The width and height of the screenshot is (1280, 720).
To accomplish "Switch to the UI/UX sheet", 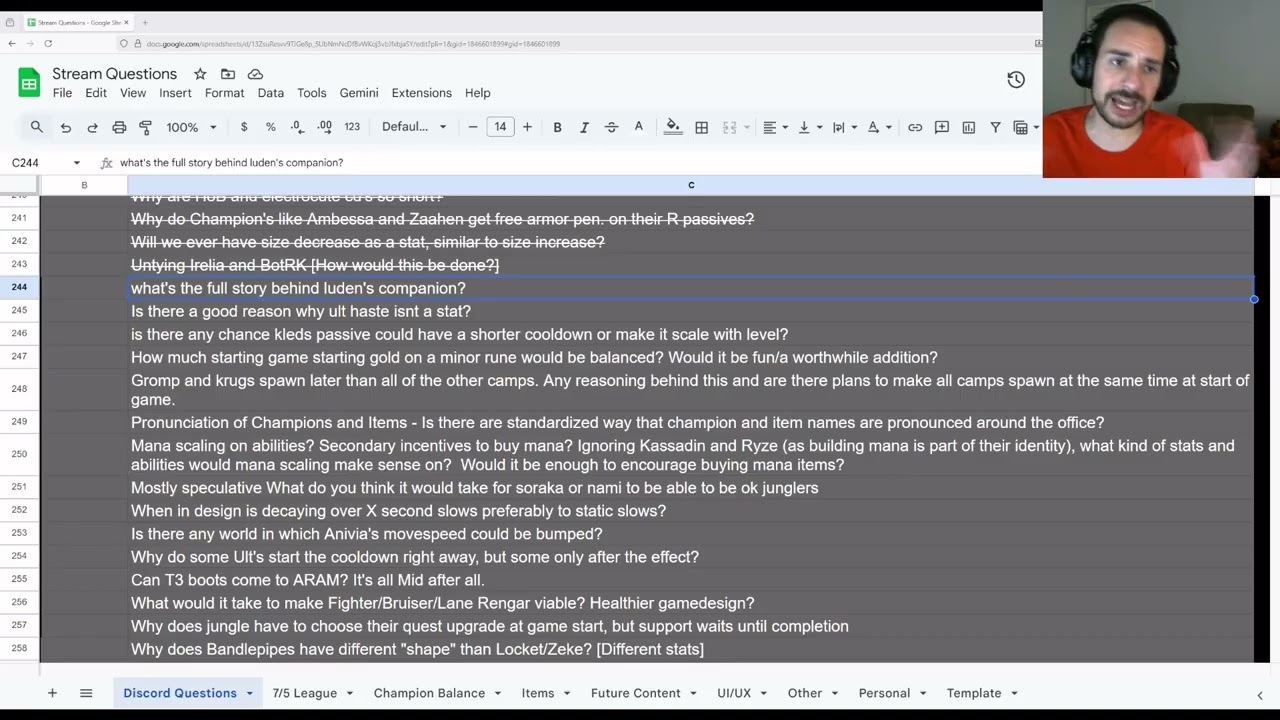I will tap(734, 693).
